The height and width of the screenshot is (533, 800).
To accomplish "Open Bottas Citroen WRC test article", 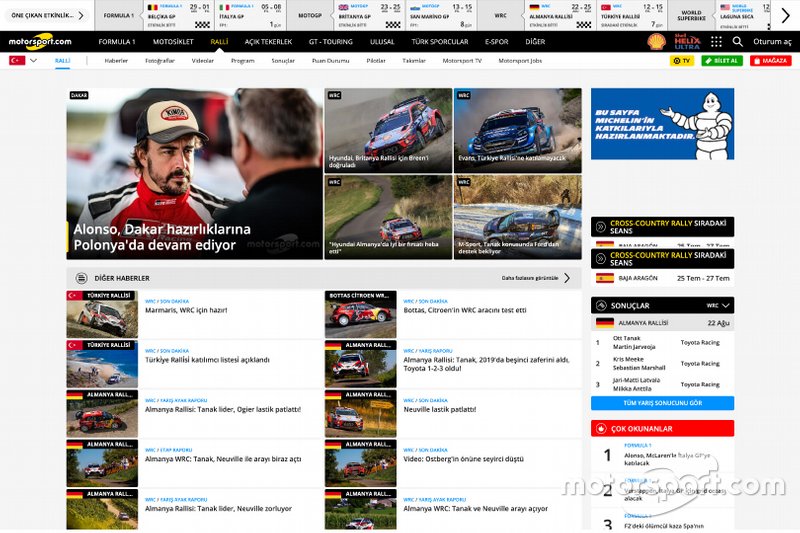I will [x=465, y=310].
